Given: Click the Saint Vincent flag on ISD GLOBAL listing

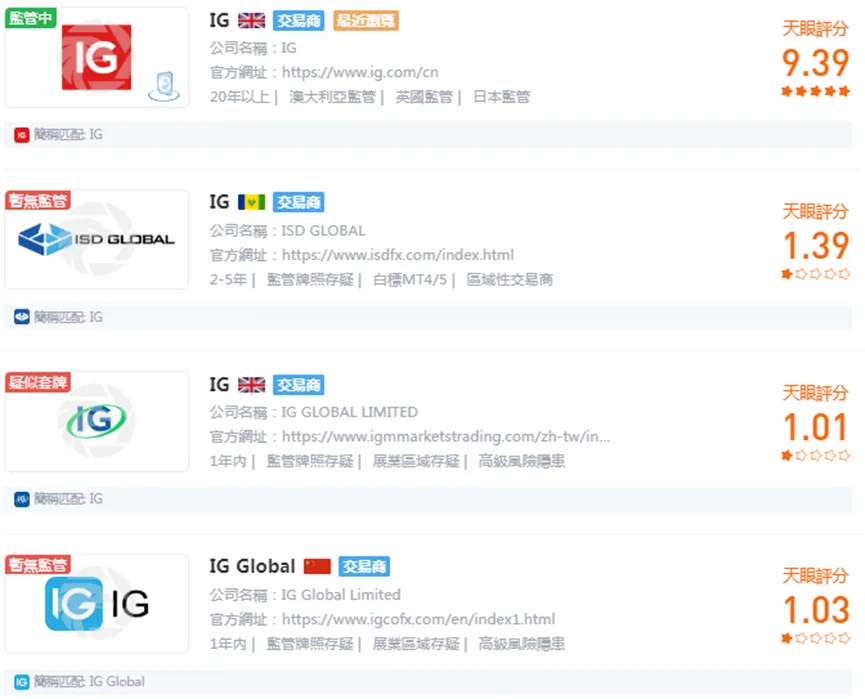Looking at the screenshot, I should pyautogui.click(x=252, y=202).
